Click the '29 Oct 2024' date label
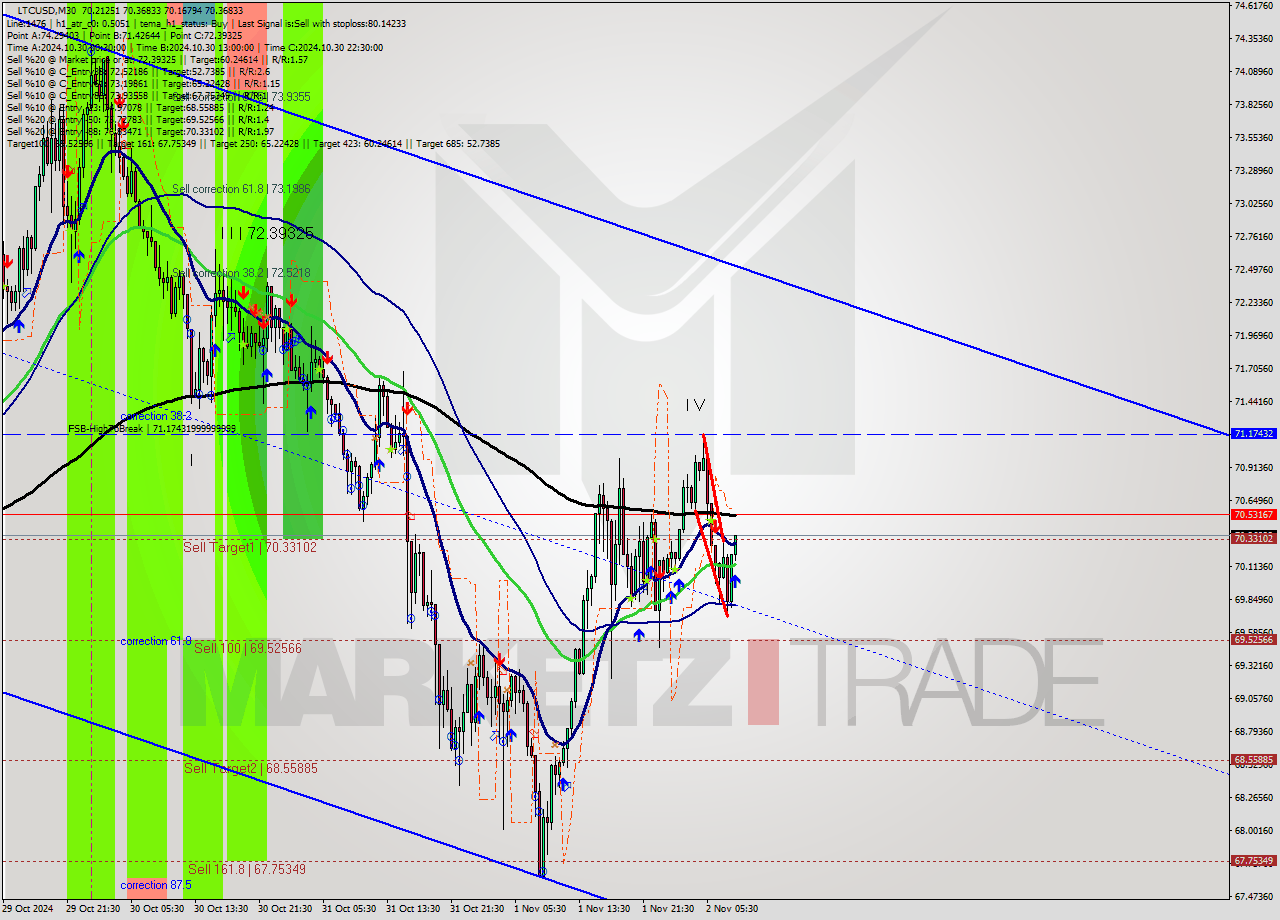The image size is (1280, 920). click(x=26, y=909)
